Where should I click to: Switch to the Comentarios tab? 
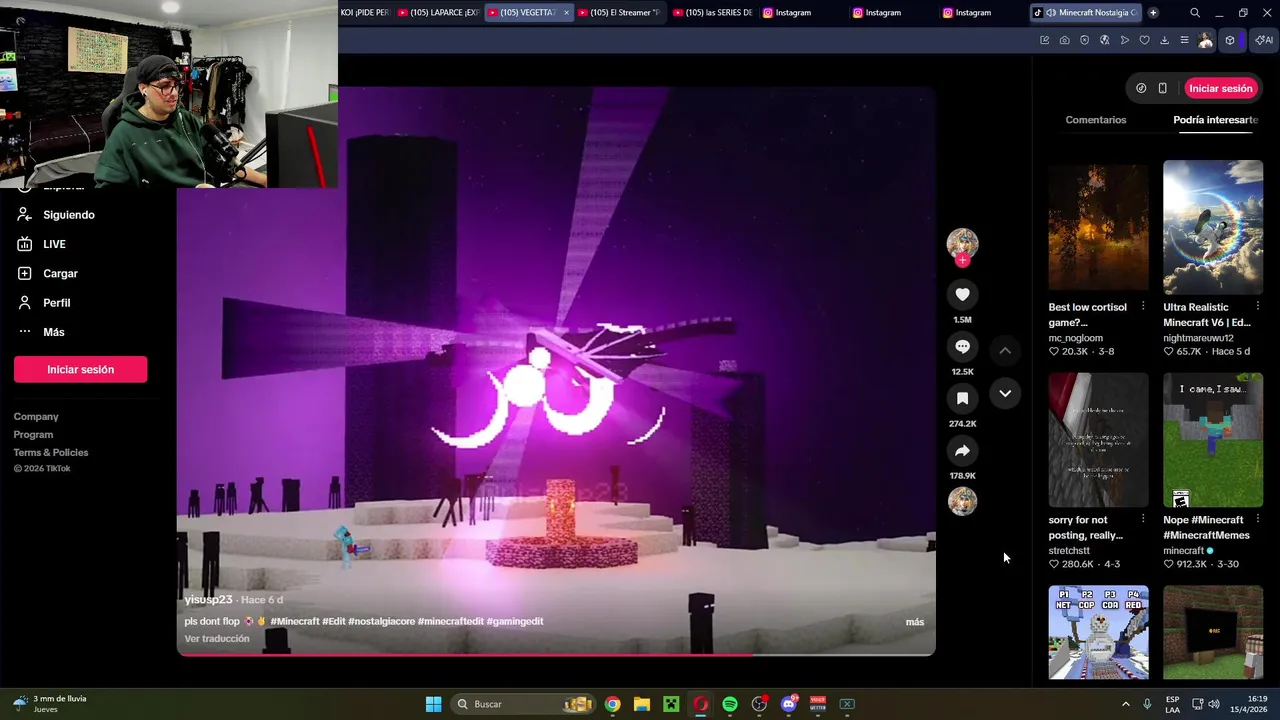tap(1095, 120)
